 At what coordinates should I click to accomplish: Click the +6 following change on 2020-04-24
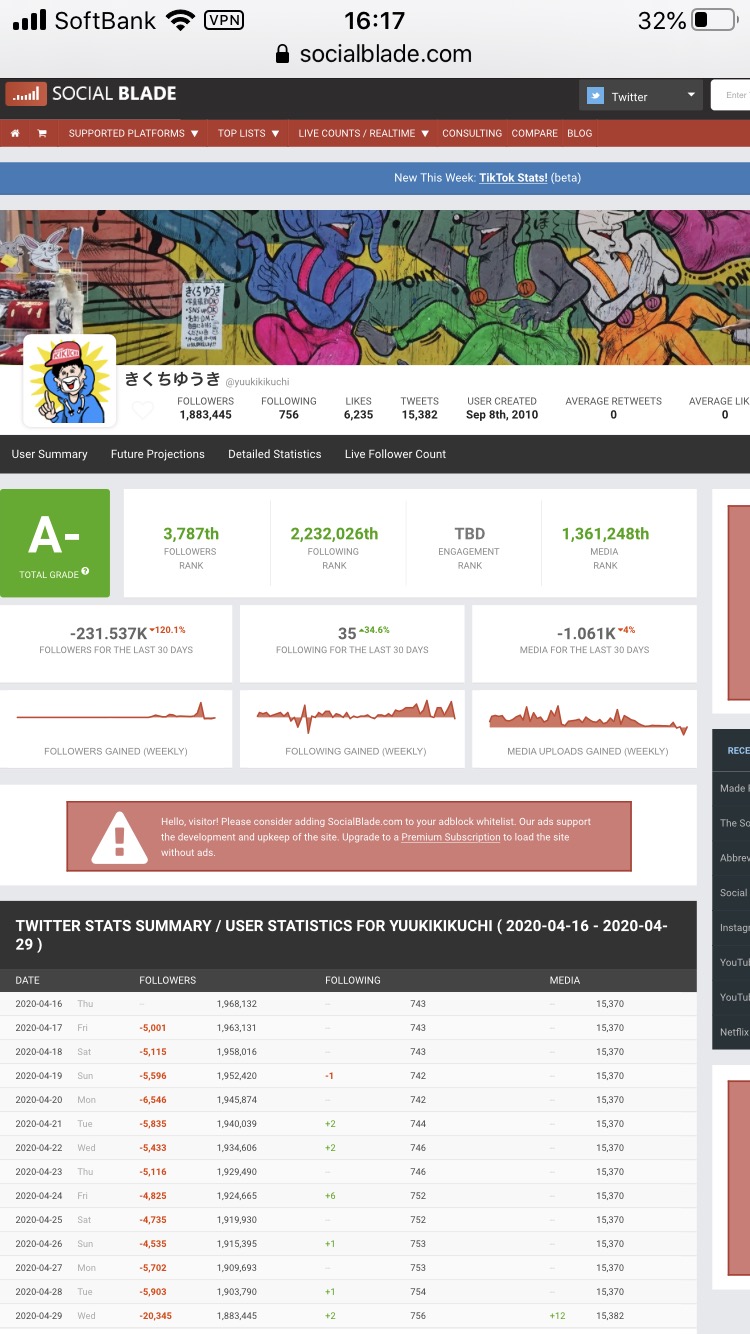330,1196
